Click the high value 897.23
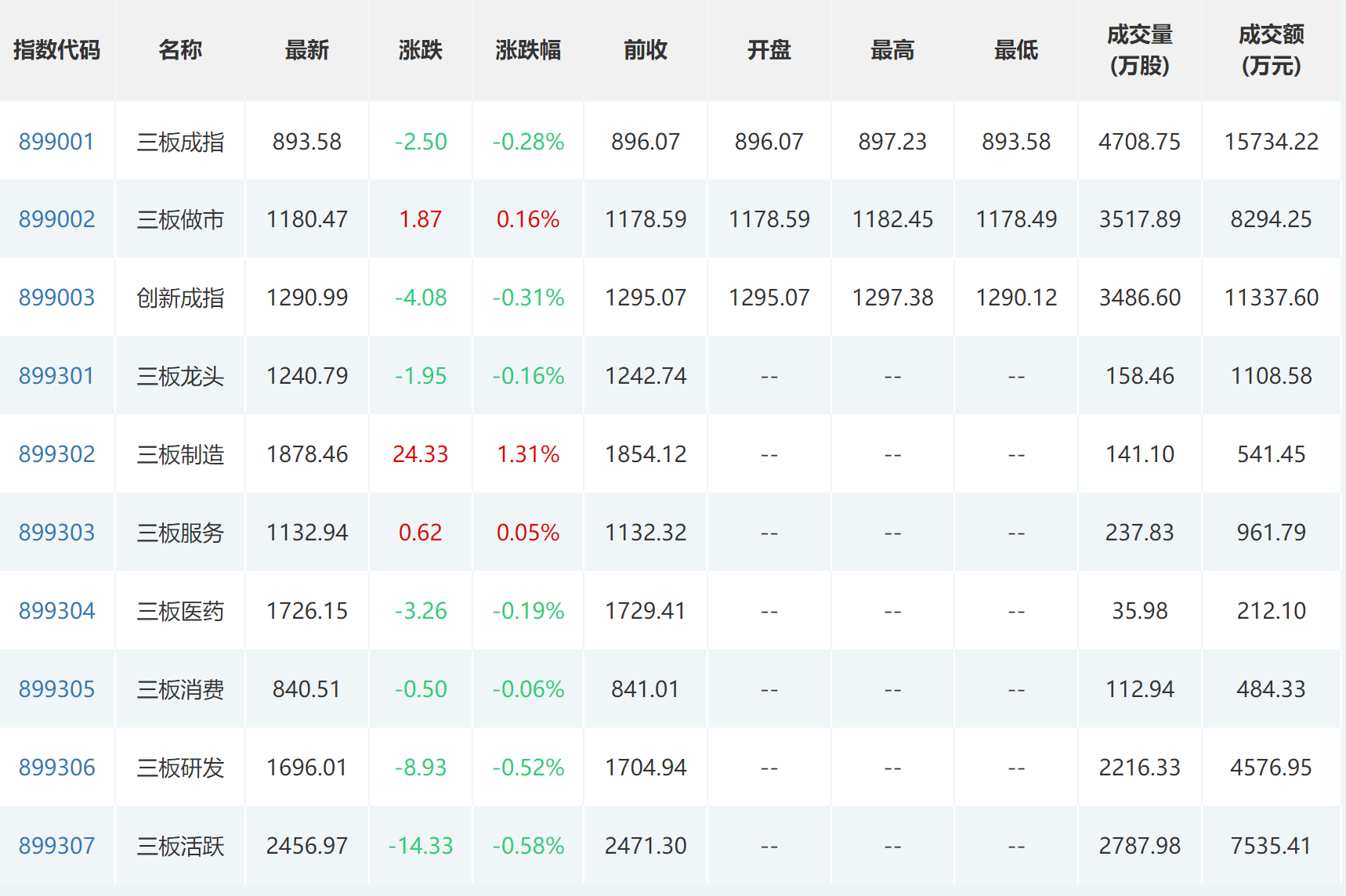 tap(892, 142)
